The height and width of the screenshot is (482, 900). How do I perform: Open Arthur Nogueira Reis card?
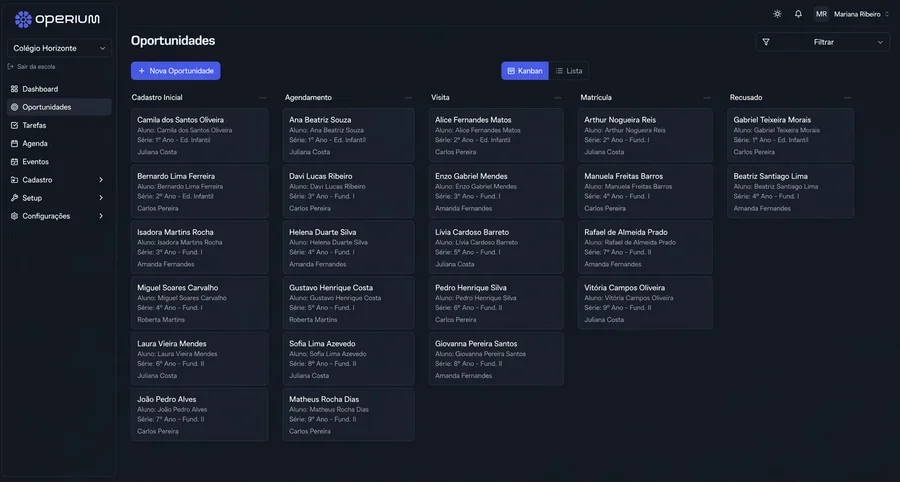coord(645,135)
